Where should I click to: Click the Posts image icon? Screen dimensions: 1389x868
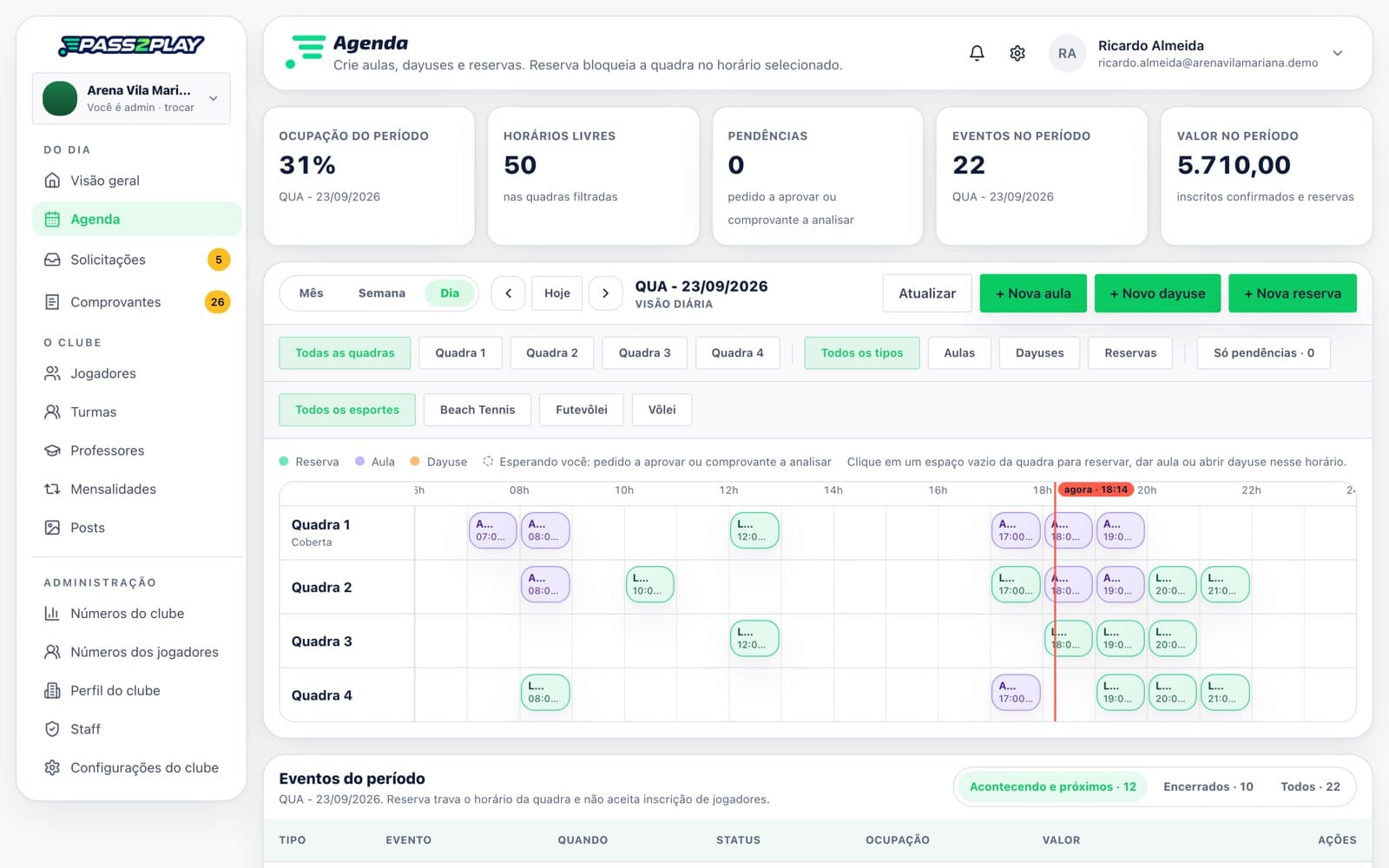pos(52,527)
